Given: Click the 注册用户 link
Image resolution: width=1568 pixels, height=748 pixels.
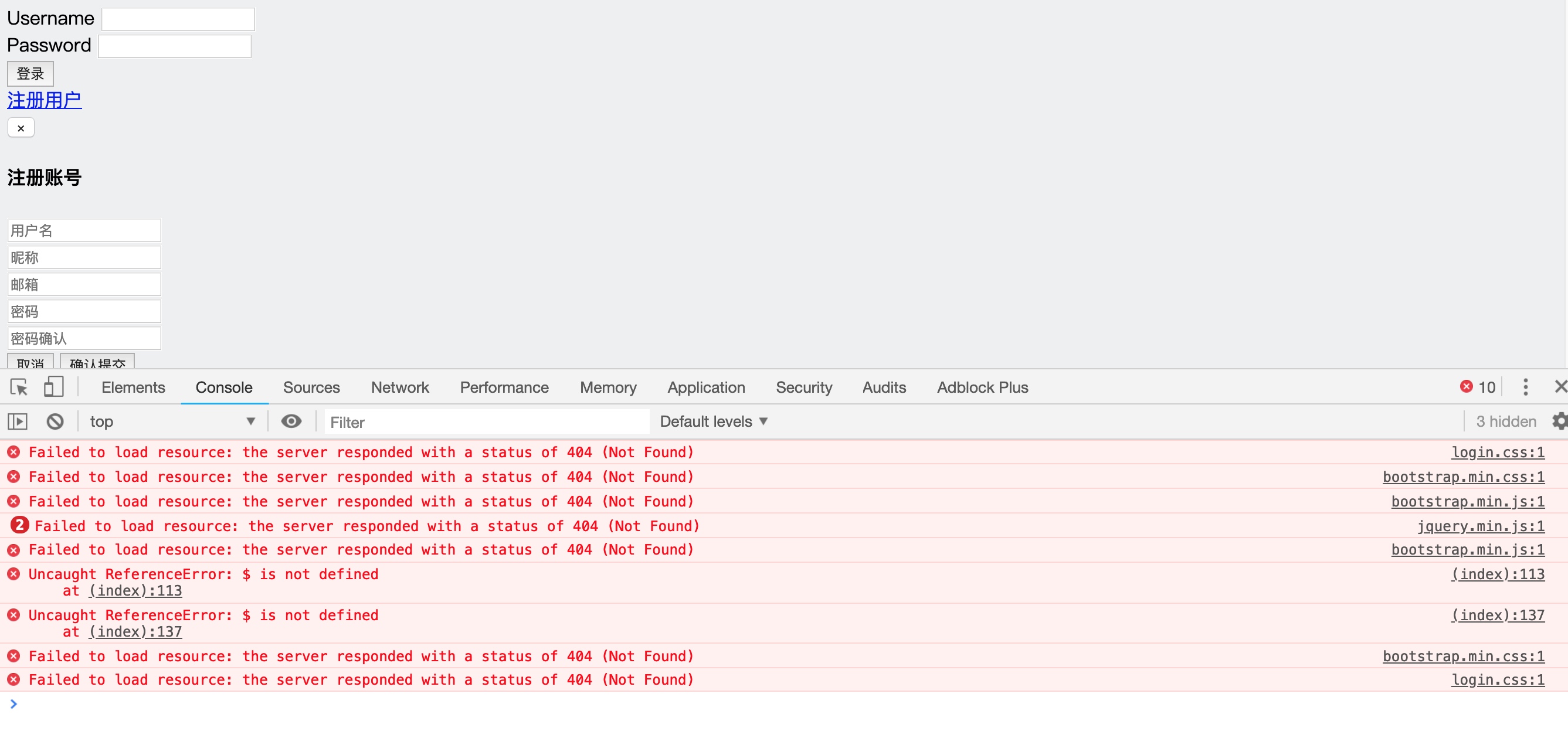Looking at the screenshot, I should (x=45, y=100).
